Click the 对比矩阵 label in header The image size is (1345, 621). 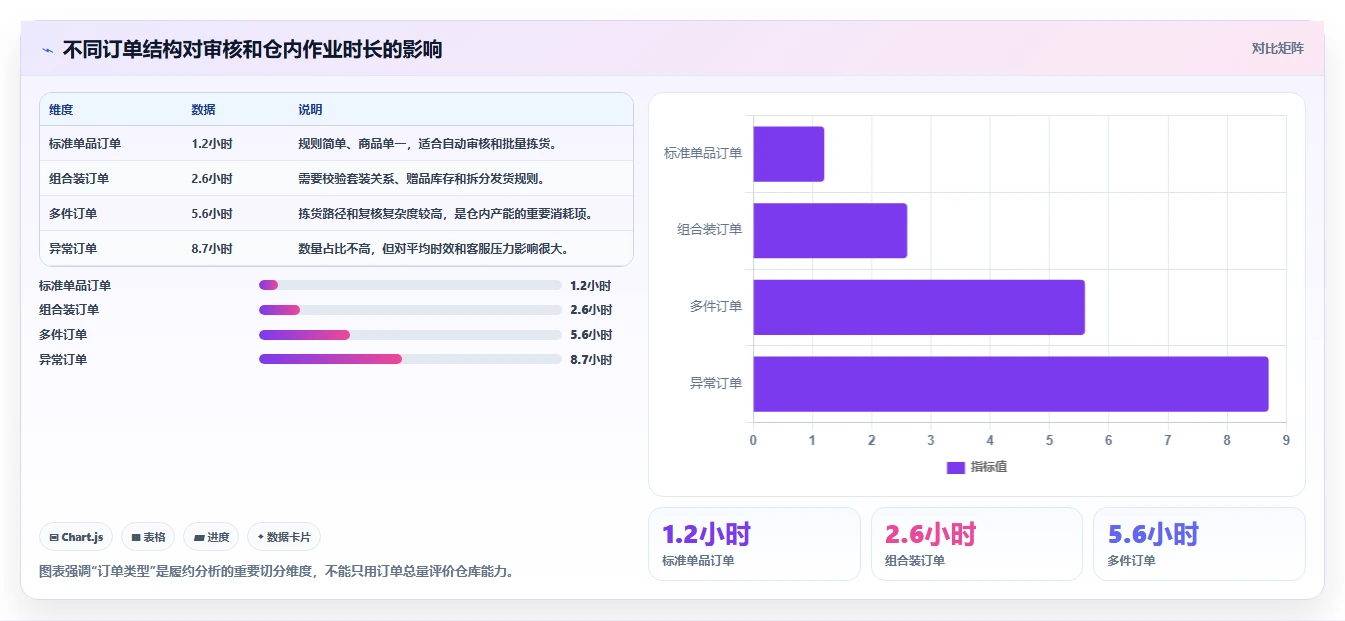coord(1277,48)
